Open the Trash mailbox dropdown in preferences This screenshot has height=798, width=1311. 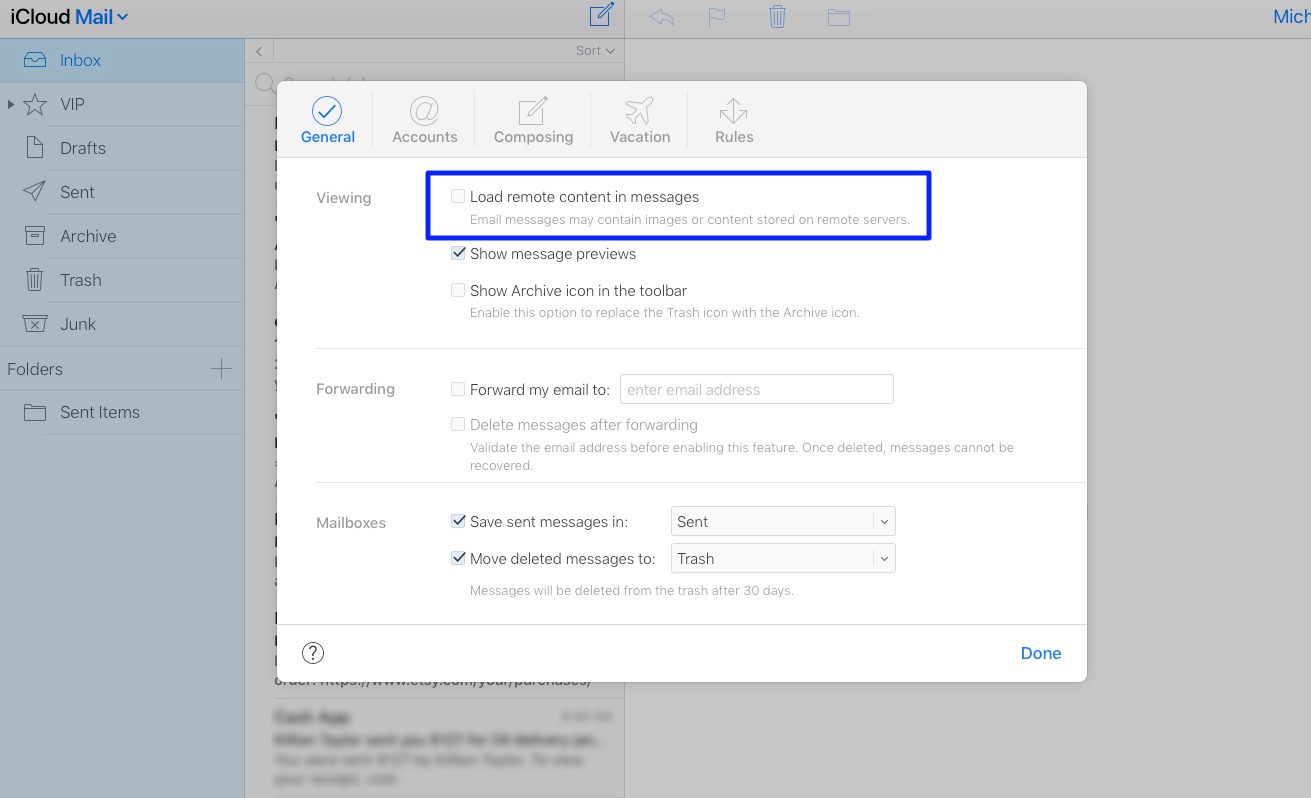point(783,558)
